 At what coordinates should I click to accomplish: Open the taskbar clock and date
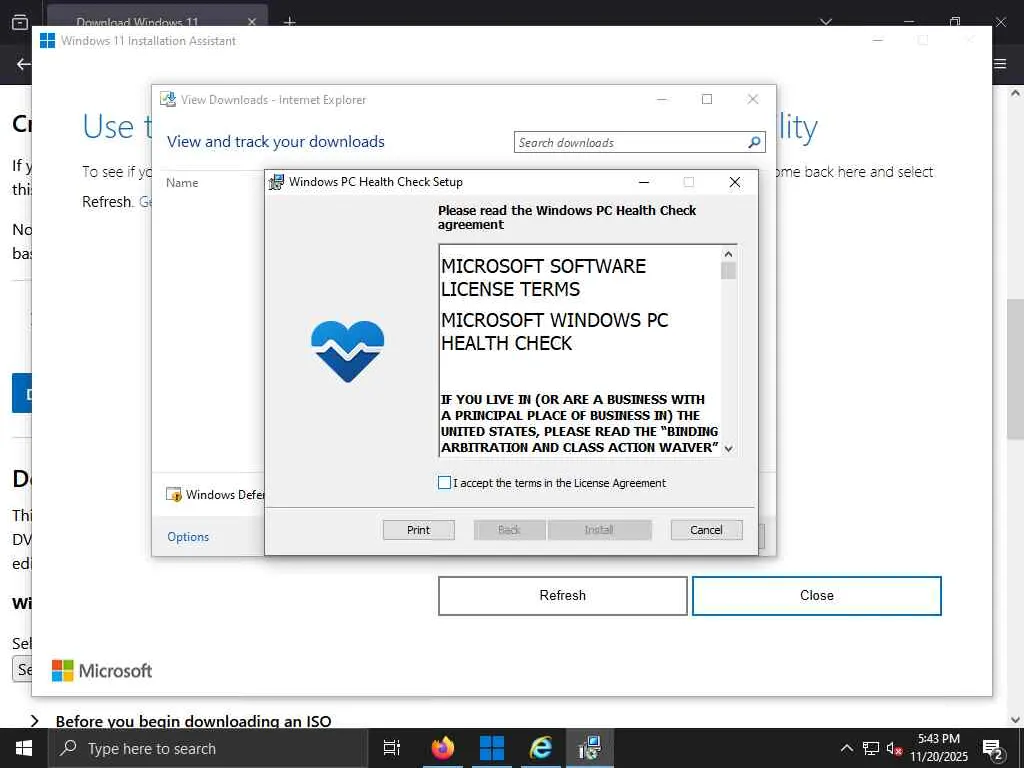(x=939, y=748)
